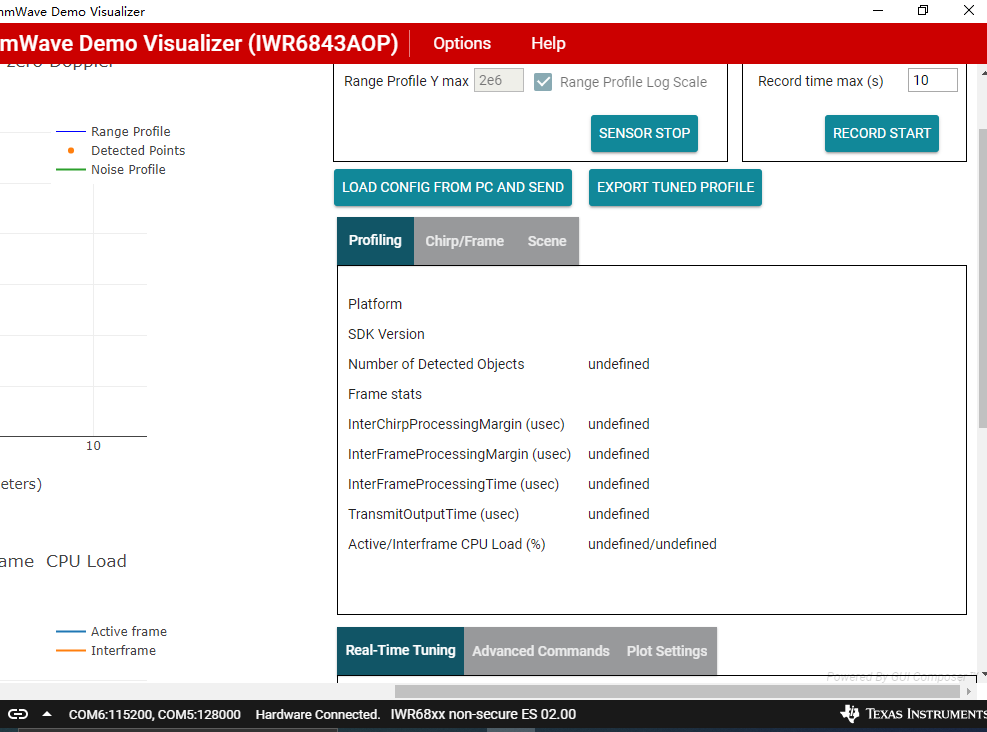Click the horizontal scrollbar right arrow
The width and height of the screenshot is (987, 732).
click(x=969, y=691)
